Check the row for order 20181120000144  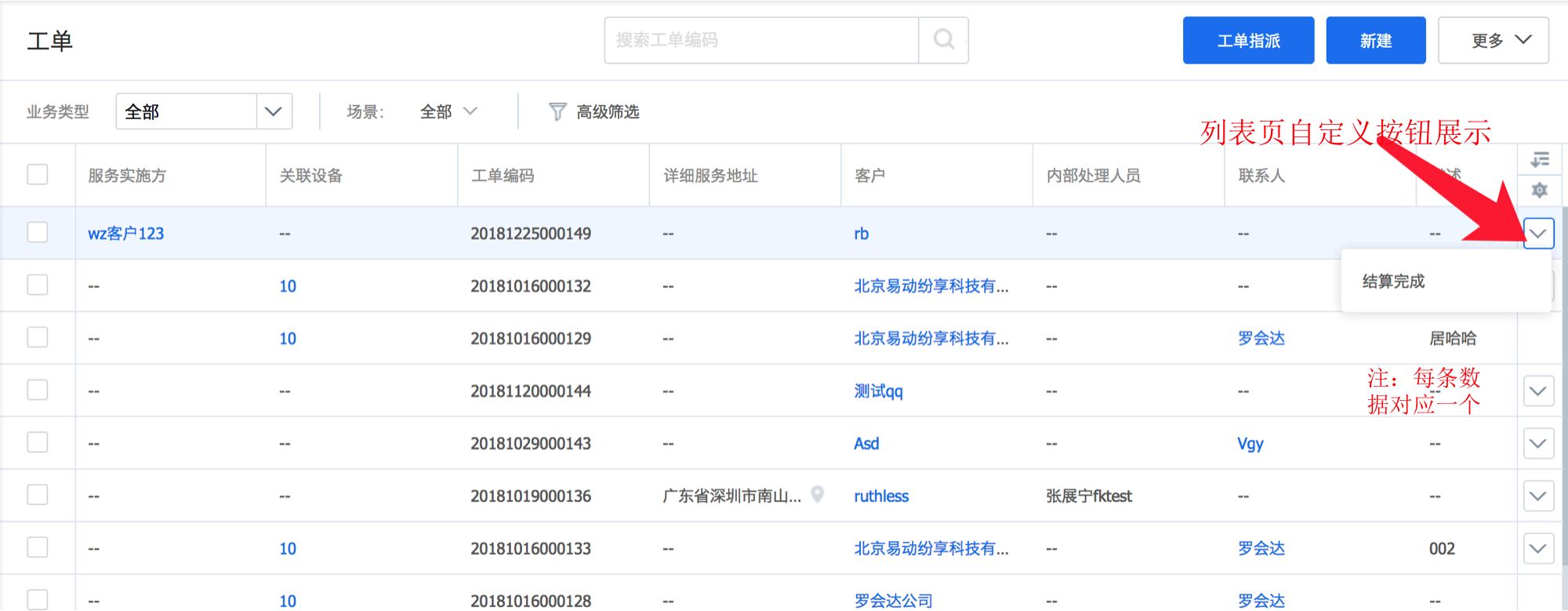click(38, 390)
